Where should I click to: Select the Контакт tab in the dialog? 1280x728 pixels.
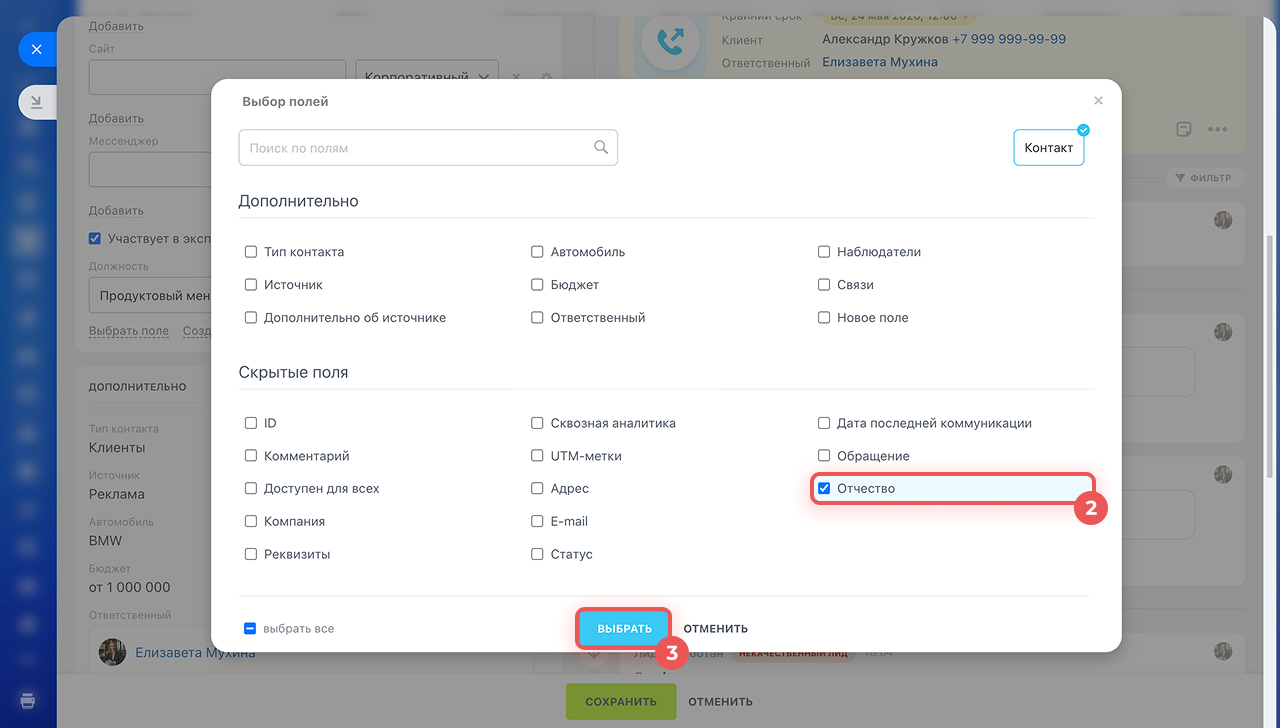(1048, 147)
